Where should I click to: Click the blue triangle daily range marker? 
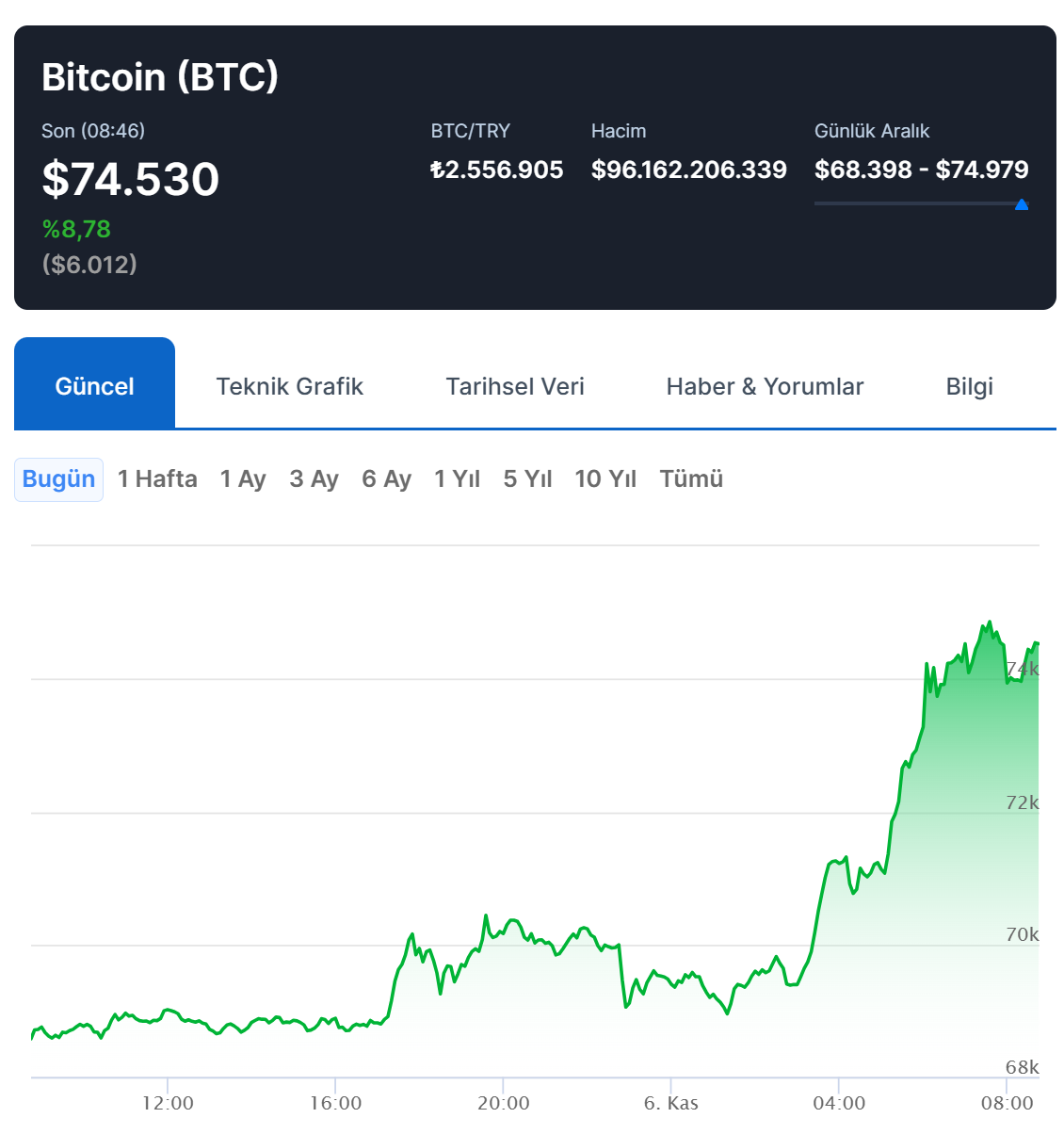point(1022,204)
